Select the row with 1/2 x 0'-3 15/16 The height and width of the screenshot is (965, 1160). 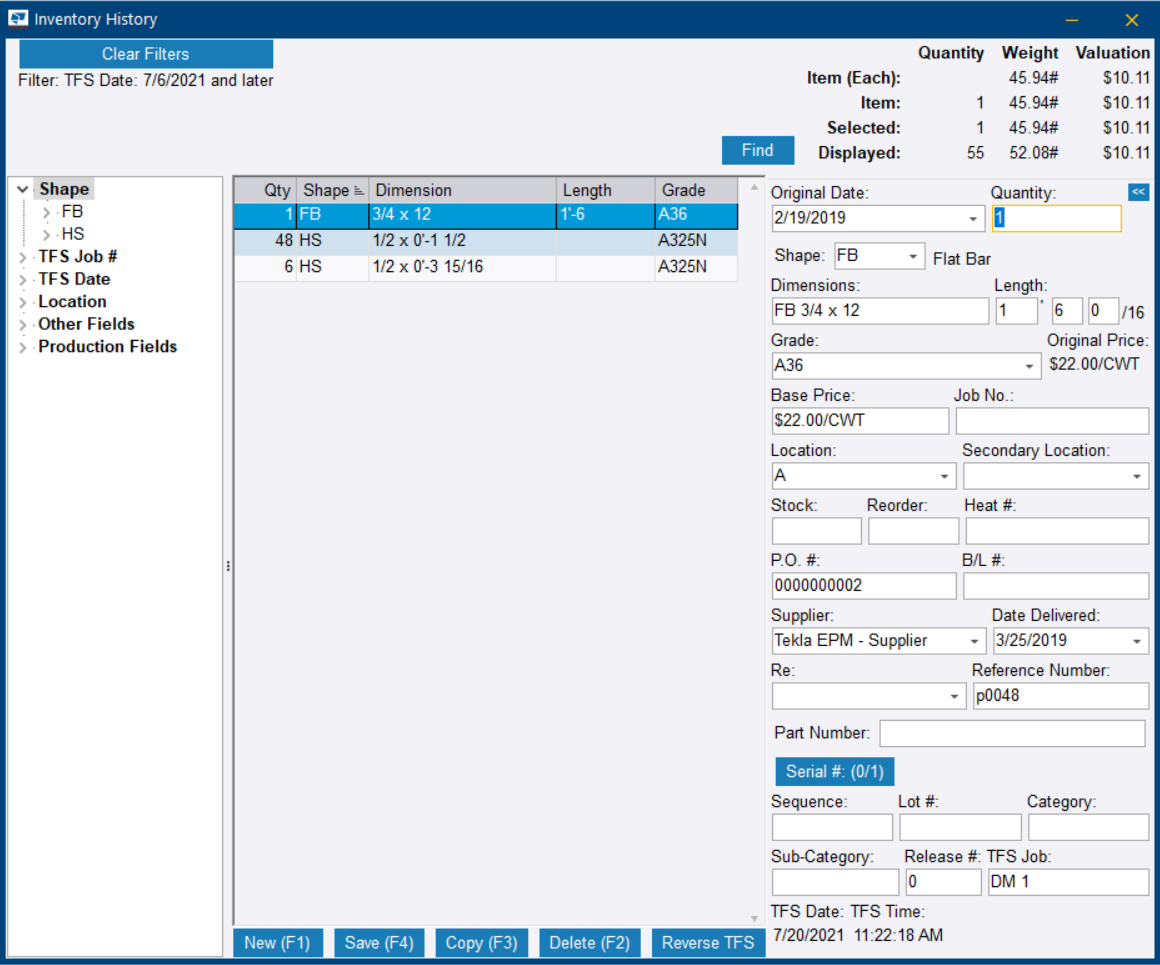tap(486, 267)
